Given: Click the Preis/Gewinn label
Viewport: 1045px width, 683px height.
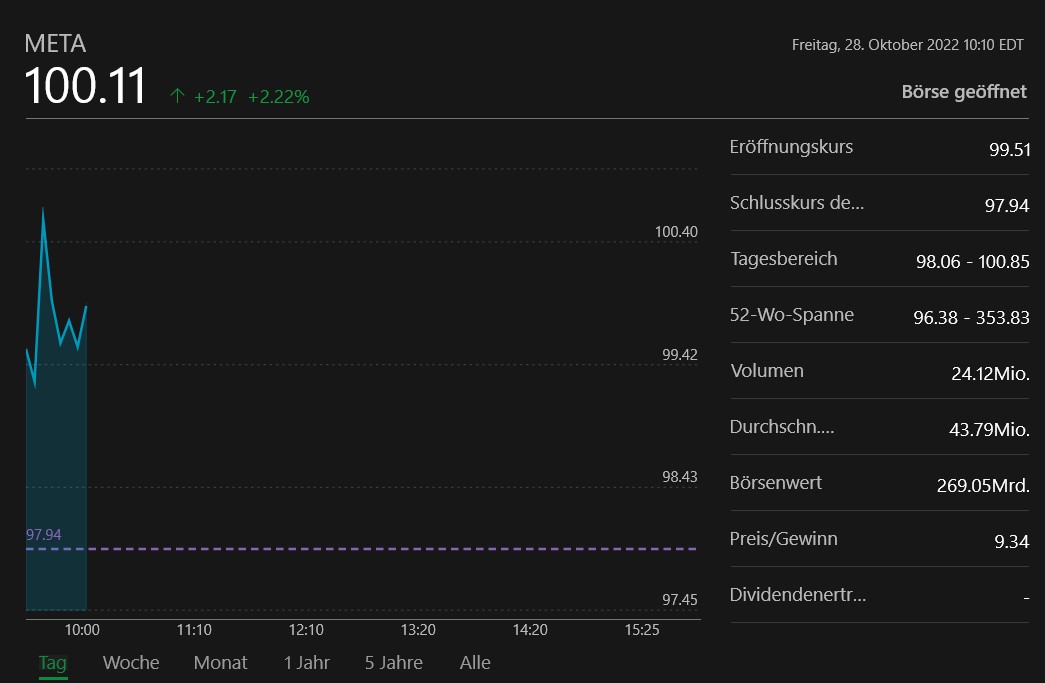Looking at the screenshot, I should [x=784, y=539].
